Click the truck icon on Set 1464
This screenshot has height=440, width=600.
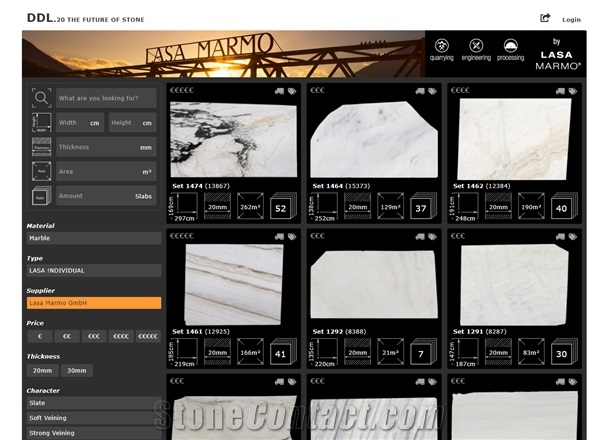point(420,91)
